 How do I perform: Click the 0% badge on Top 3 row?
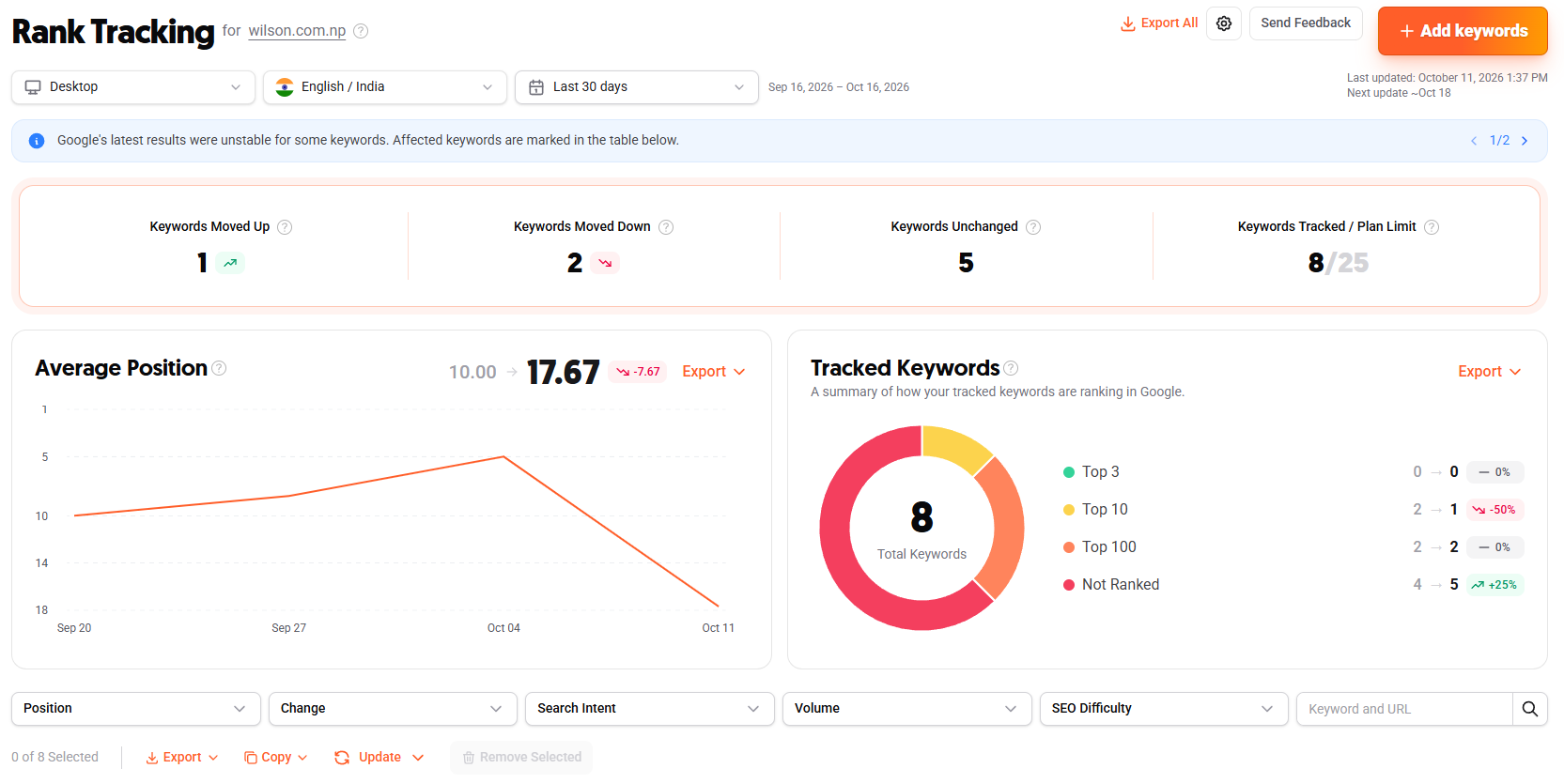pos(1494,472)
